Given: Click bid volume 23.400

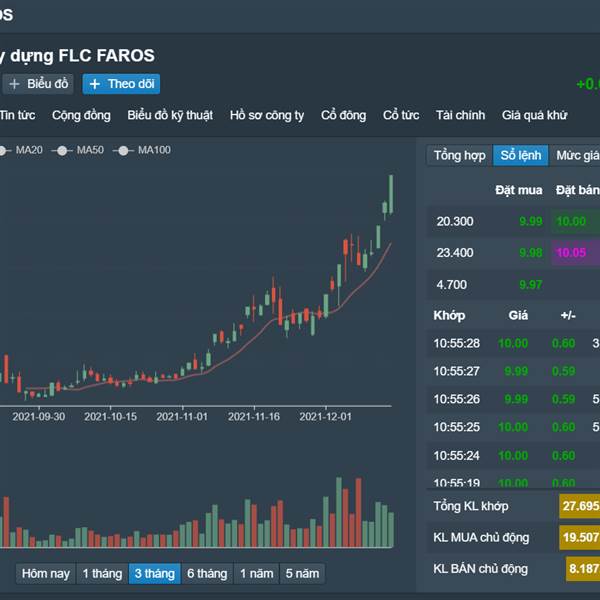Looking at the screenshot, I should 455,253.
